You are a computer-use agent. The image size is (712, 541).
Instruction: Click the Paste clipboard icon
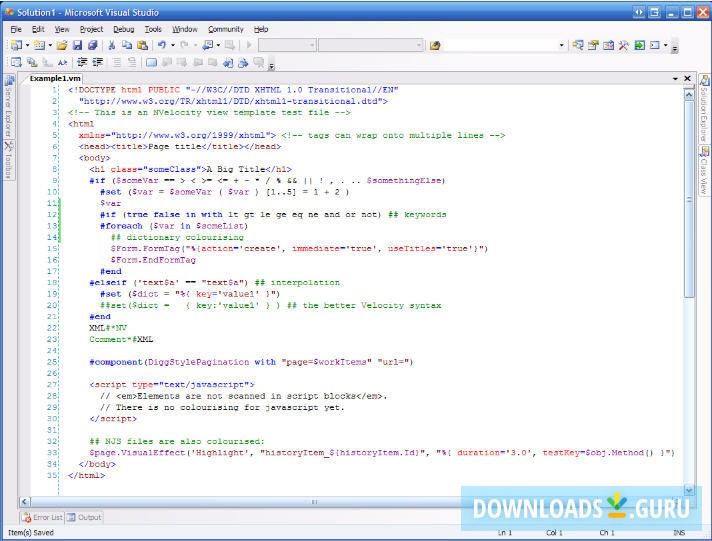[142, 45]
